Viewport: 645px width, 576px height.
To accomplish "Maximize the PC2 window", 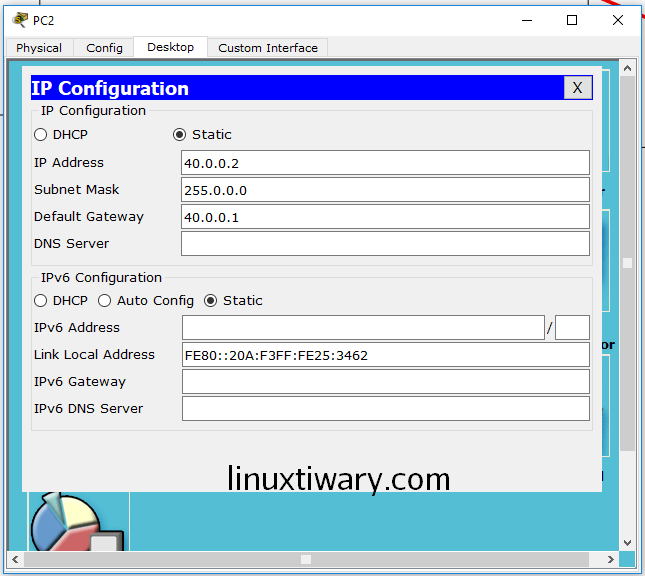I will [x=572, y=20].
